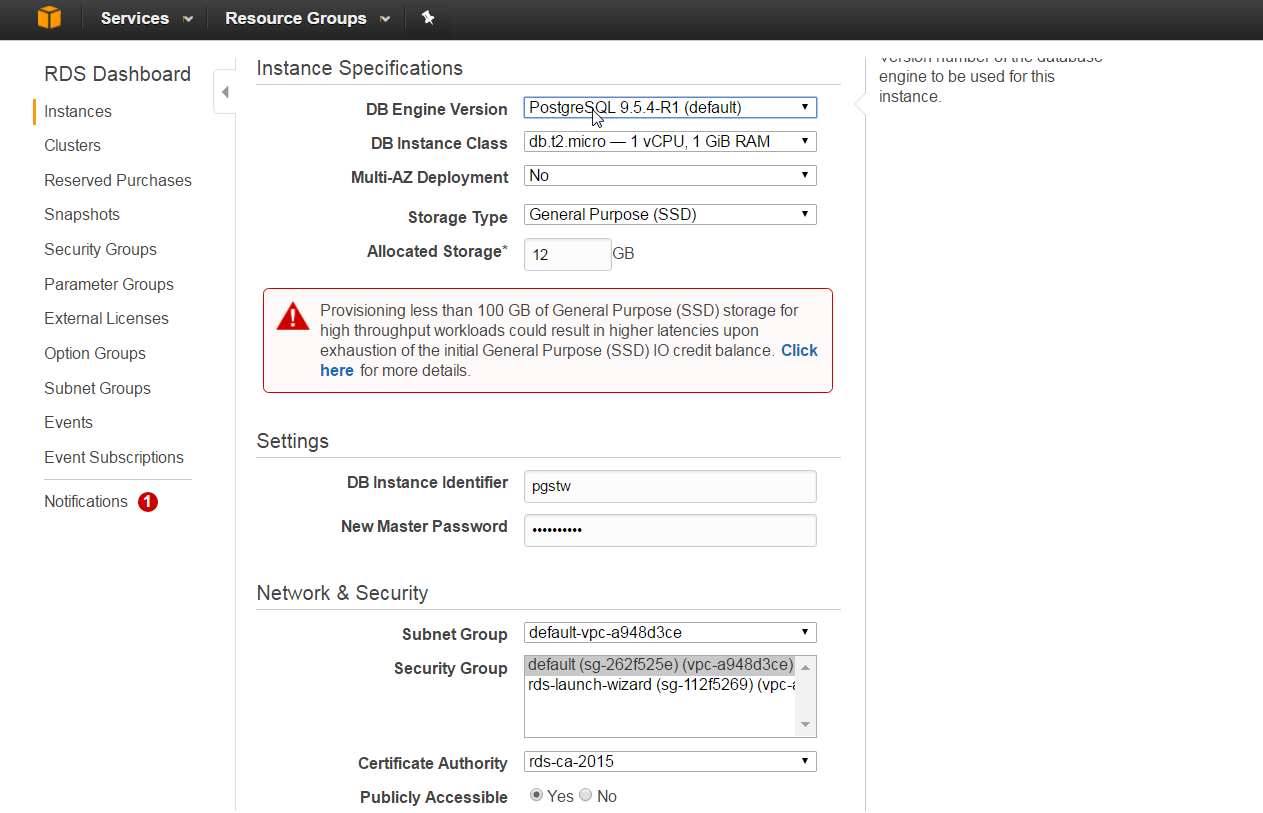The width and height of the screenshot is (1263, 813).
Task: Go to RDS Dashboard
Action: [117, 74]
